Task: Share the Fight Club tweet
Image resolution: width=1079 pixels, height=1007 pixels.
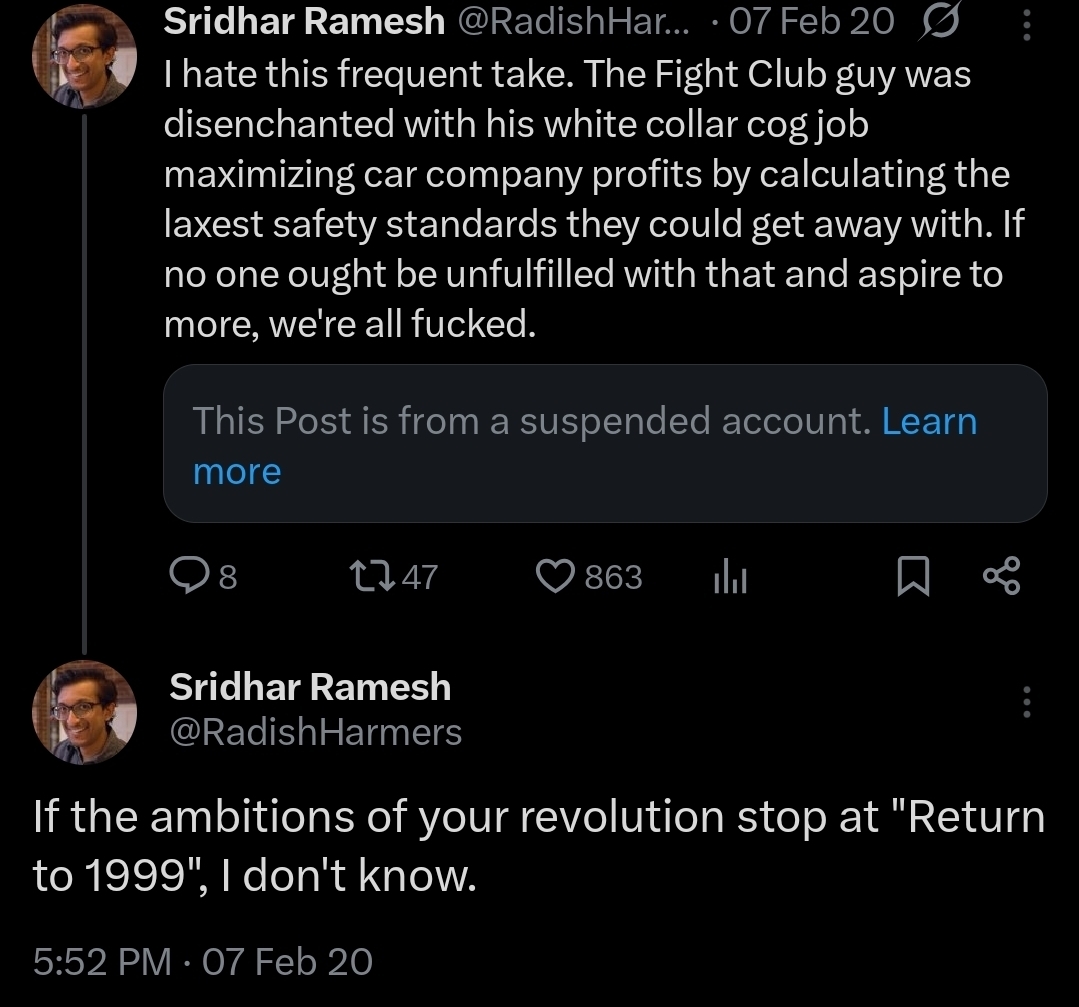Action: (1001, 577)
